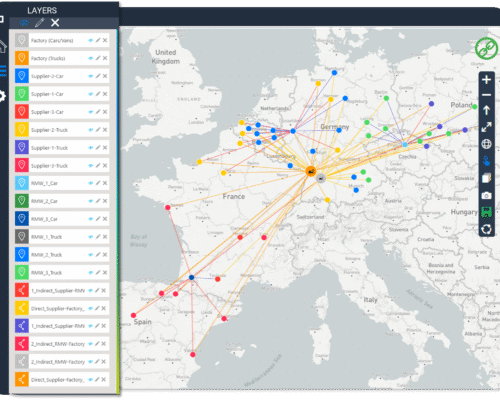
Task: Click the Germany label on the map
Action: pos(335,127)
